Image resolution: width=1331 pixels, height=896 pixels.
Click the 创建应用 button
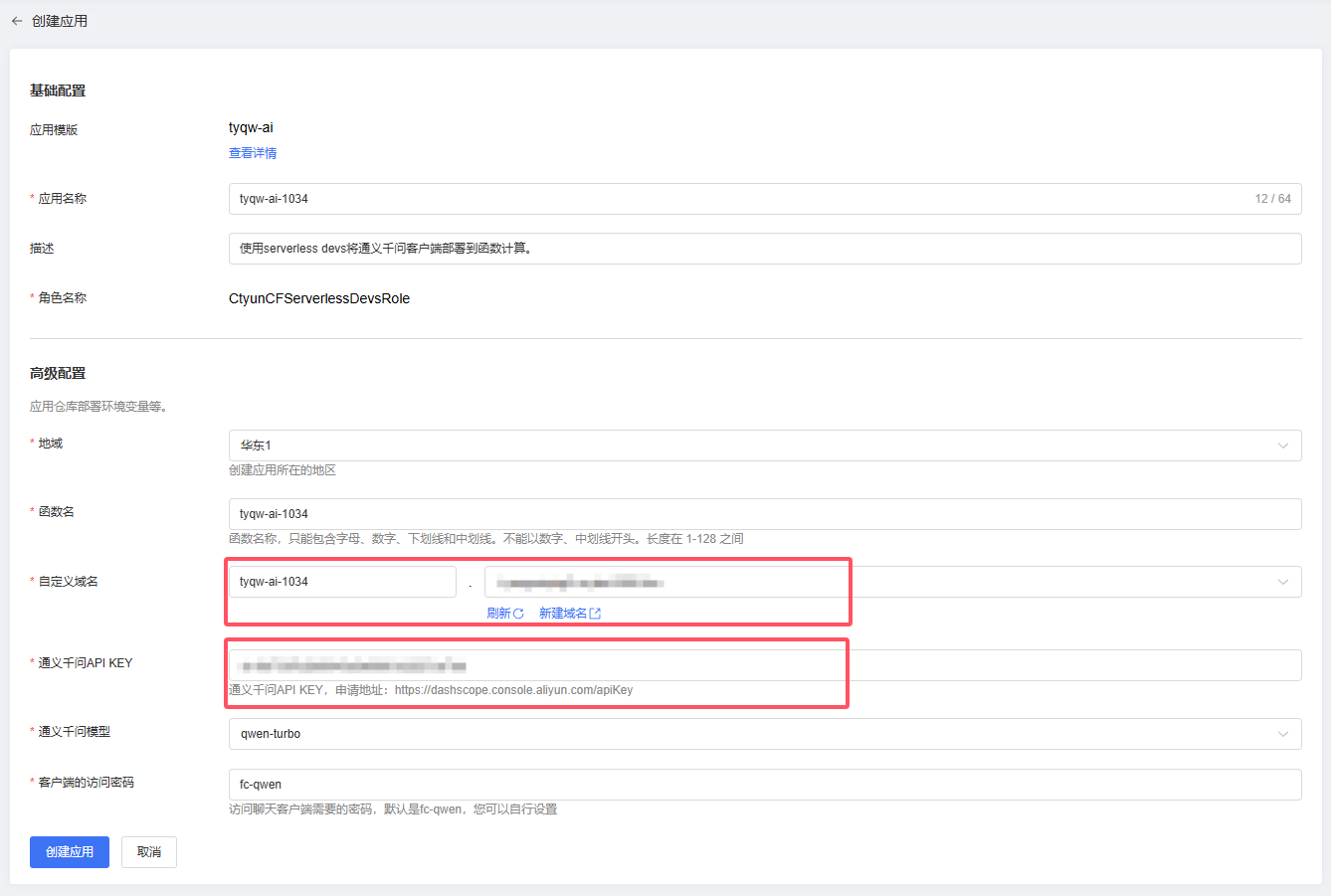70,852
